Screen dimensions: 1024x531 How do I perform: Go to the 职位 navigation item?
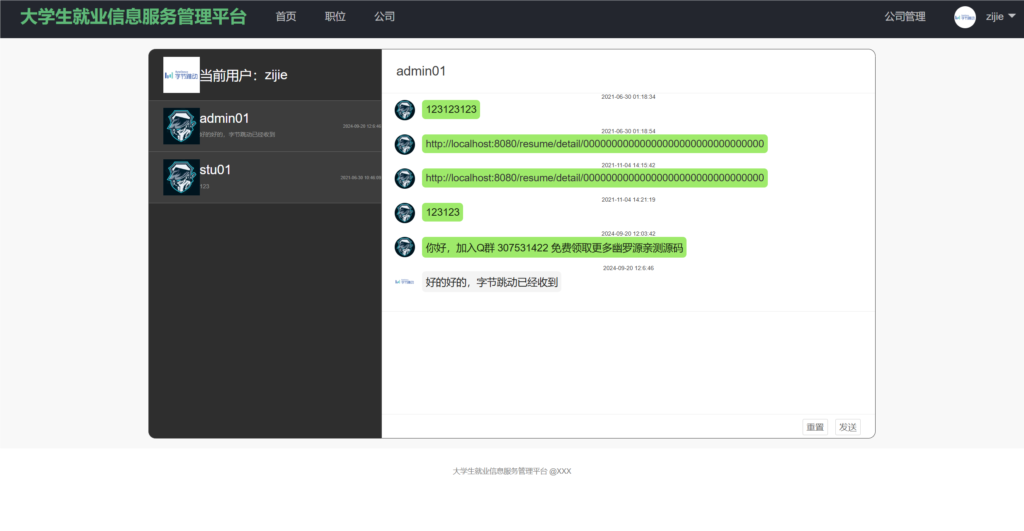click(x=335, y=17)
